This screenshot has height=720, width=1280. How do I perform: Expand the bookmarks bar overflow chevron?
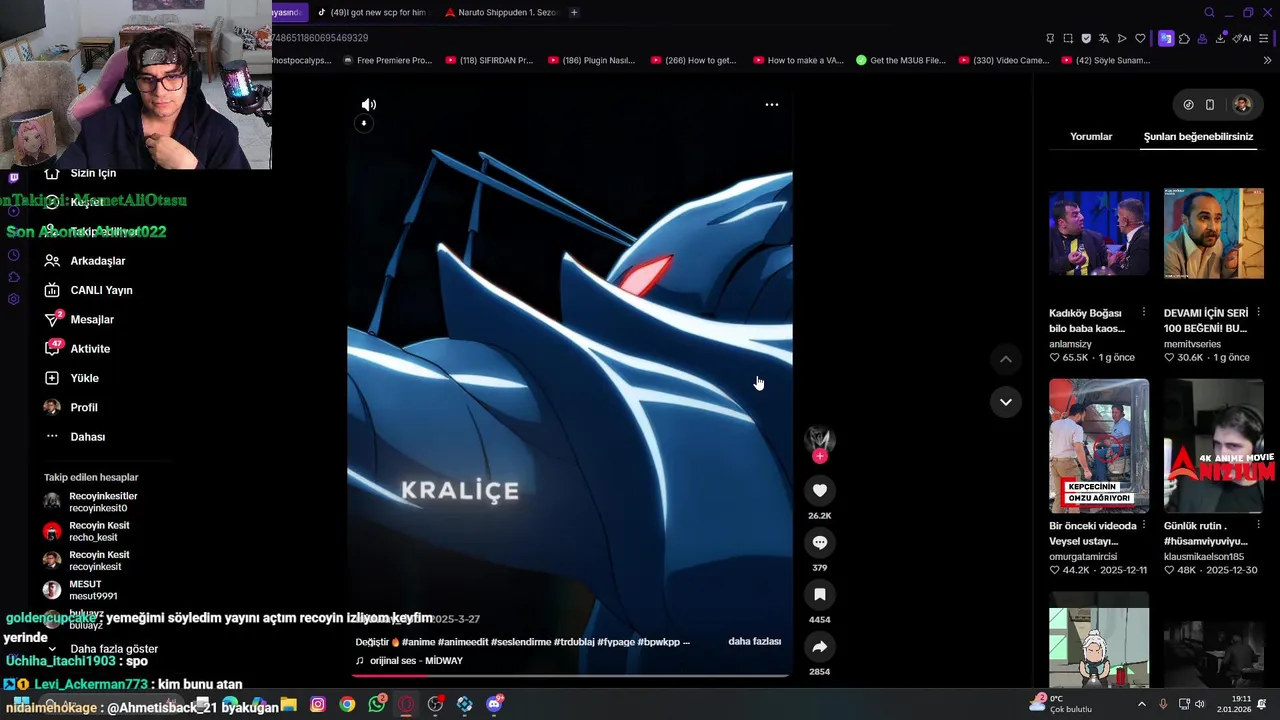tap(1268, 60)
